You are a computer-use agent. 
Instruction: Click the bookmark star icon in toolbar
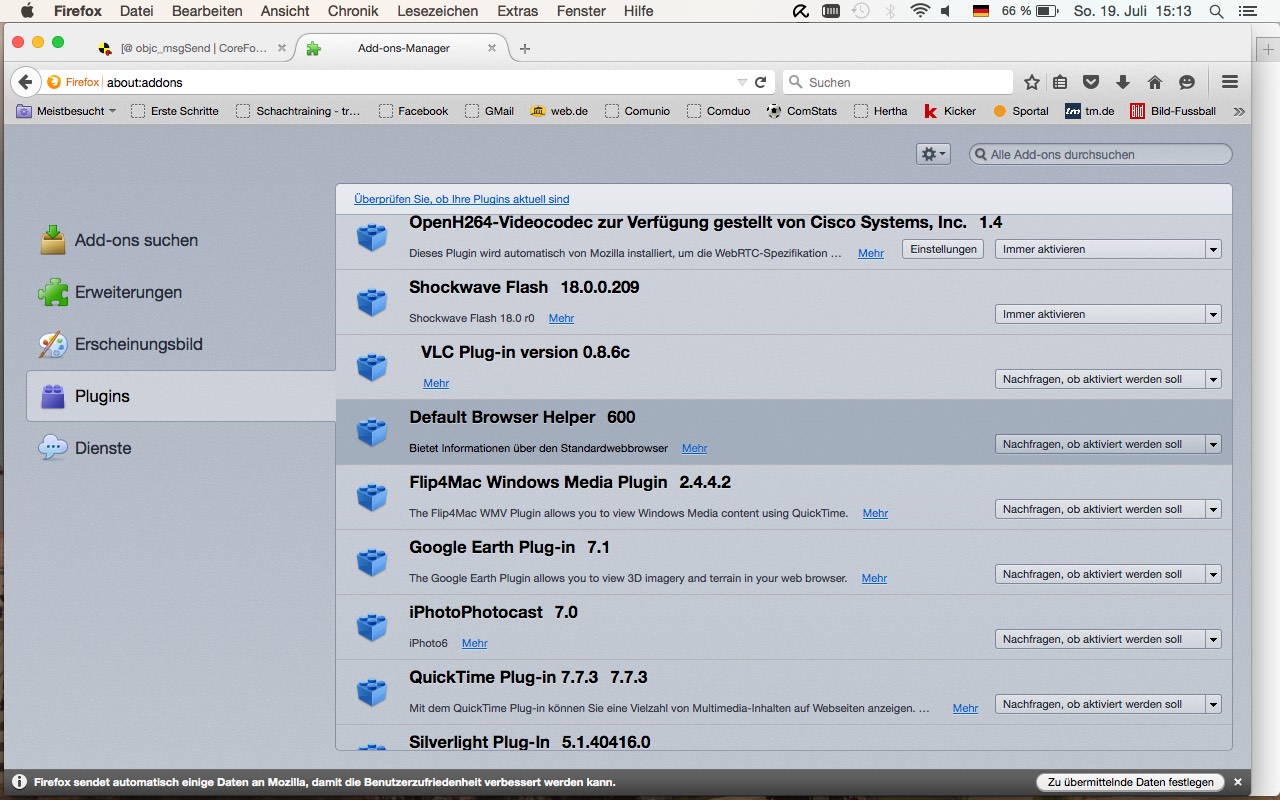coord(1032,82)
